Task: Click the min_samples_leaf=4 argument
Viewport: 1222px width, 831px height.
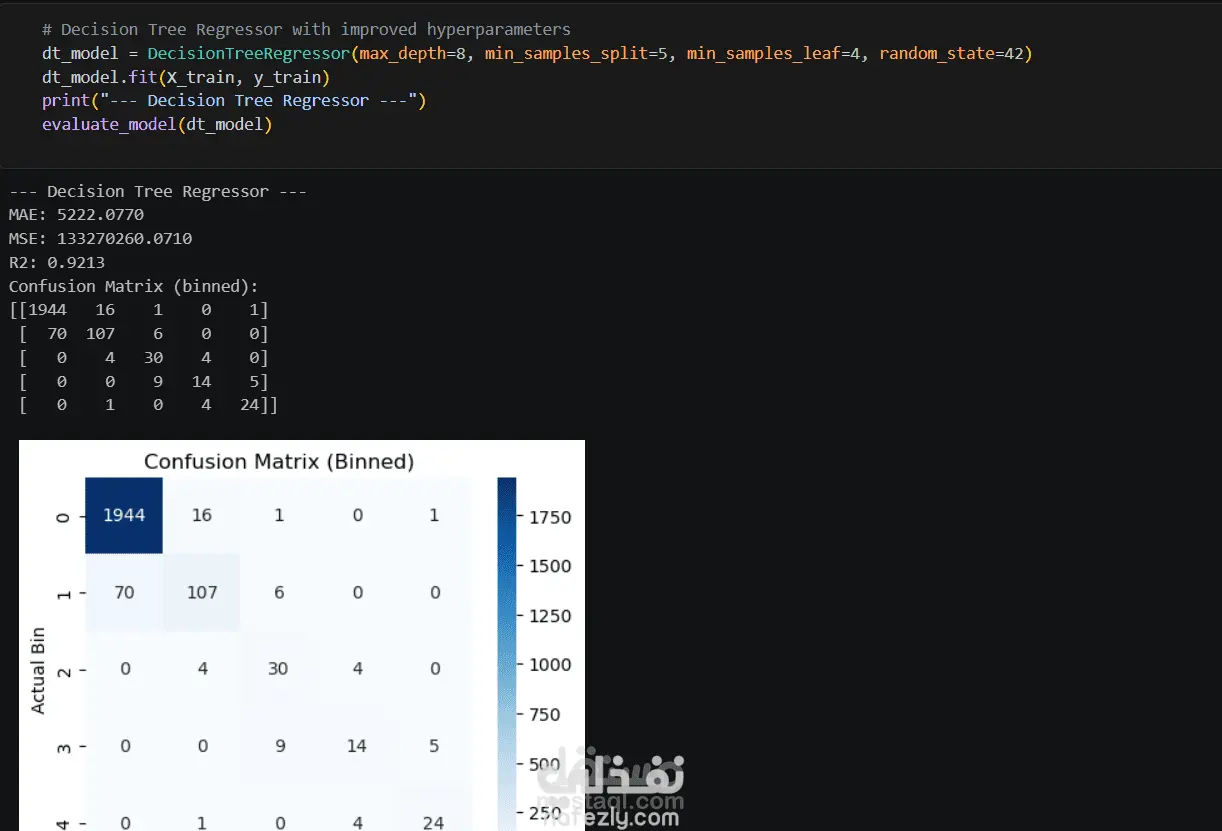Action: [773, 53]
